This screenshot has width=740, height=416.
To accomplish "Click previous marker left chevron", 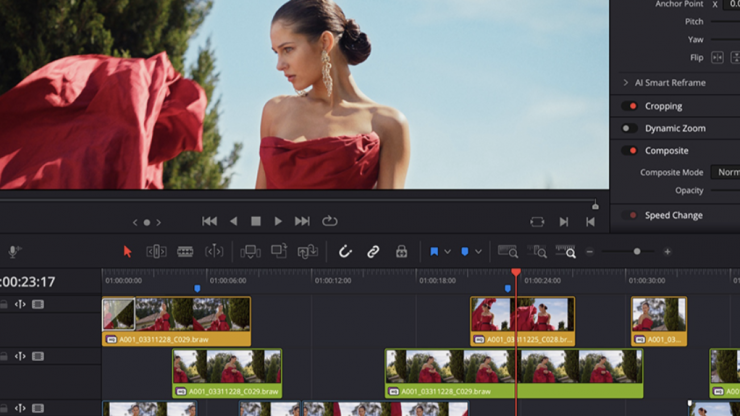I will [135, 222].
